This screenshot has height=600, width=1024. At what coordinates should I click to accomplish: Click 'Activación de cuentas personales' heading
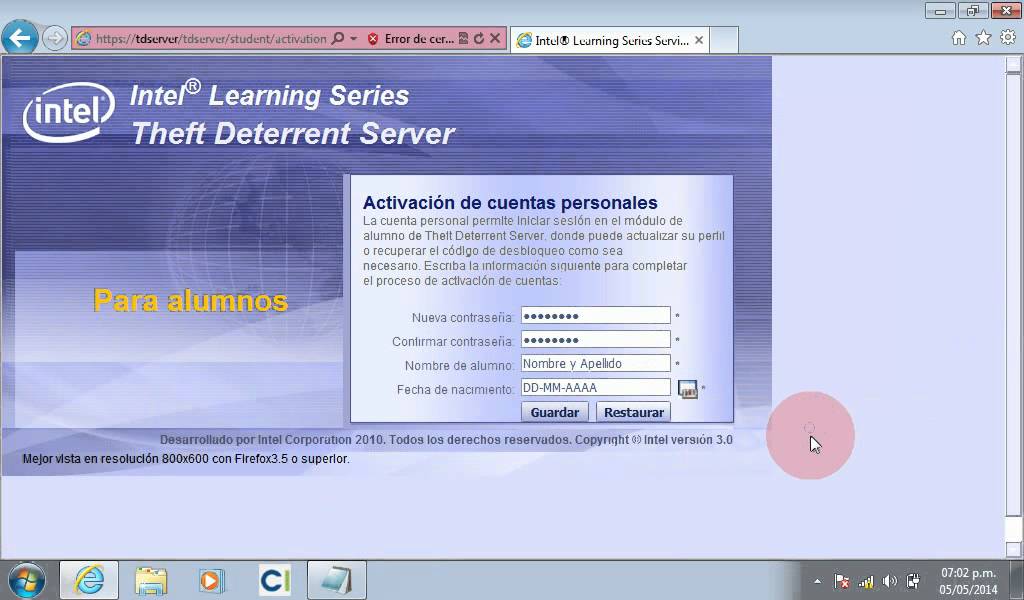pyautogui.click(x=510, y=202)
